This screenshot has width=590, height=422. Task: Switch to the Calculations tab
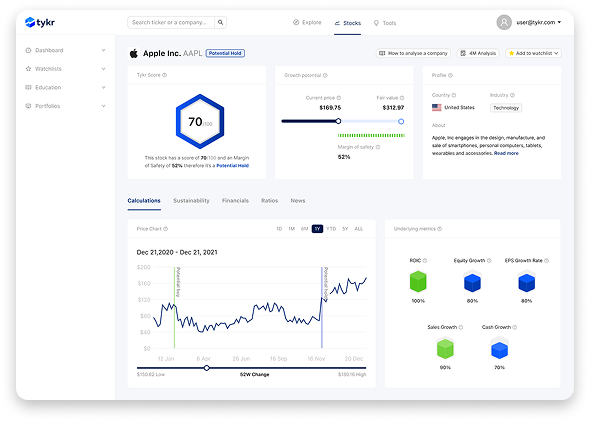coord(144,201)
